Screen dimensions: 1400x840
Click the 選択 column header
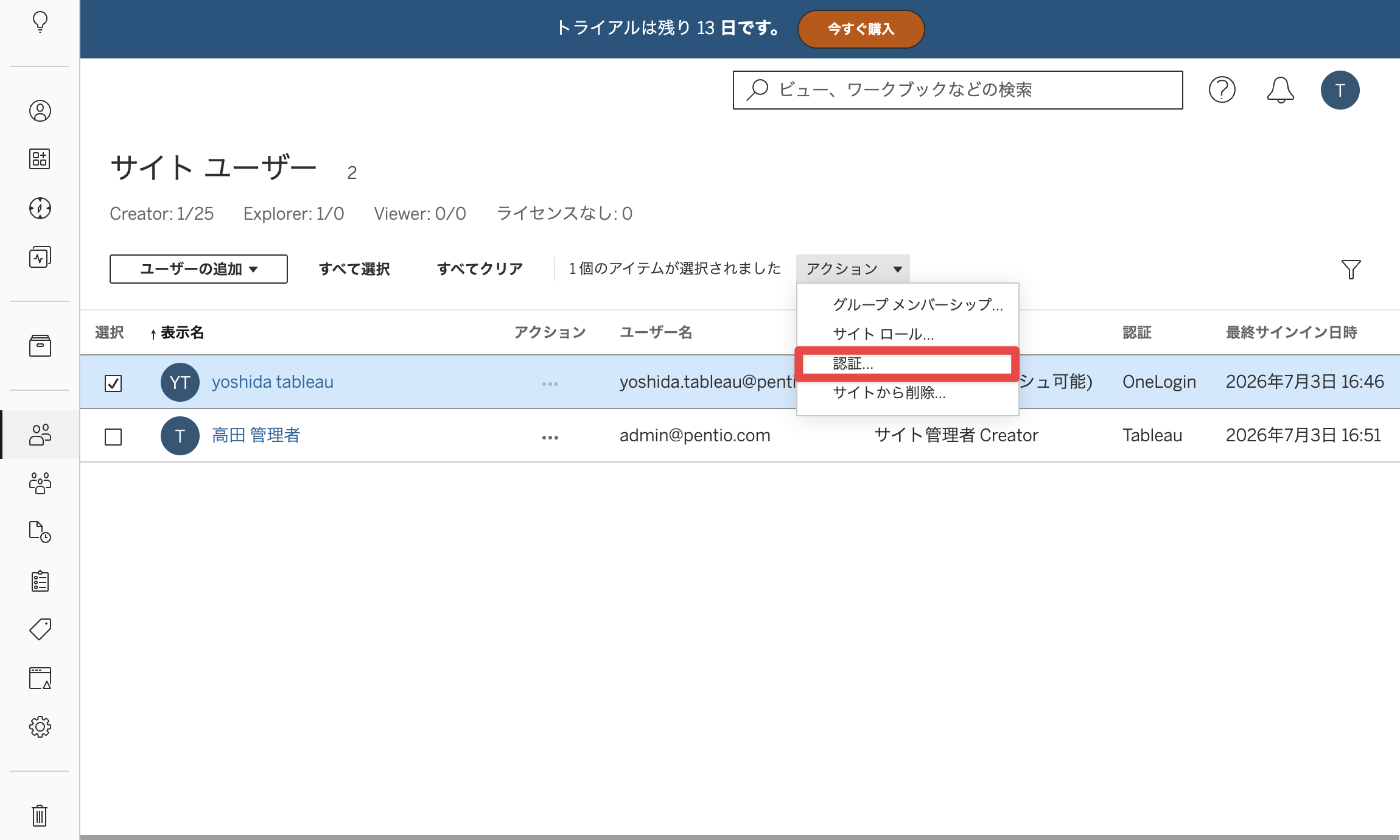(110, 332)
